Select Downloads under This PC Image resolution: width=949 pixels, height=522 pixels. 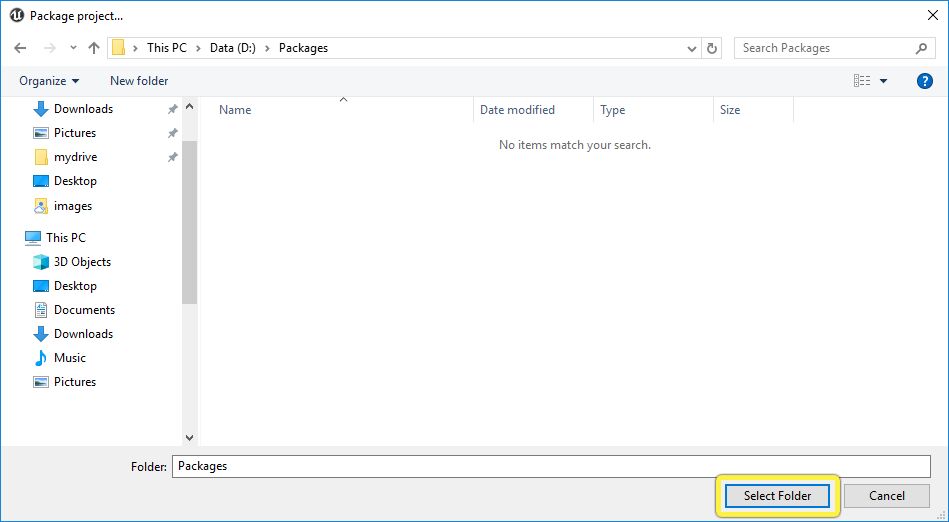(x=83, y=334)
